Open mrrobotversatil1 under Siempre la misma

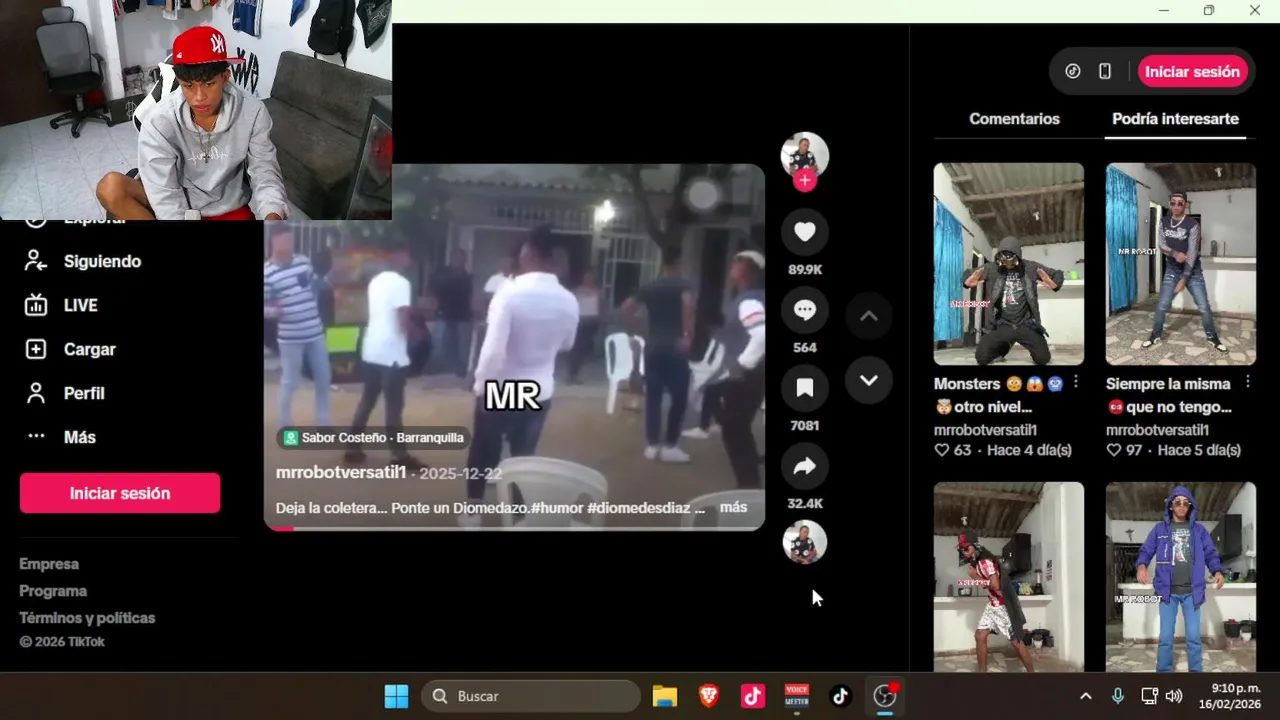(x=1157, y=430)
